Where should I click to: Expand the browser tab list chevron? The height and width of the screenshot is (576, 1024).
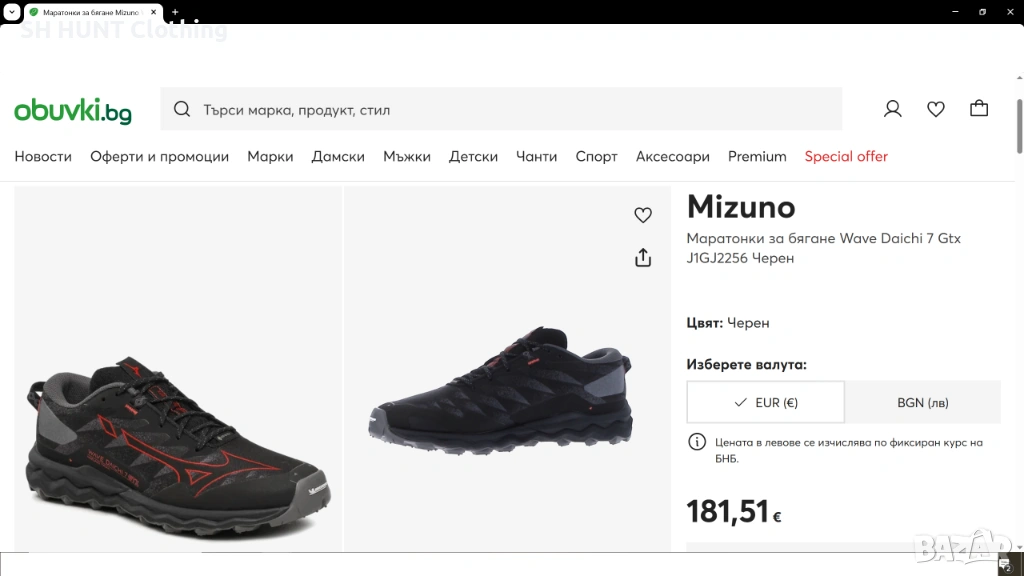coord(11,12)
